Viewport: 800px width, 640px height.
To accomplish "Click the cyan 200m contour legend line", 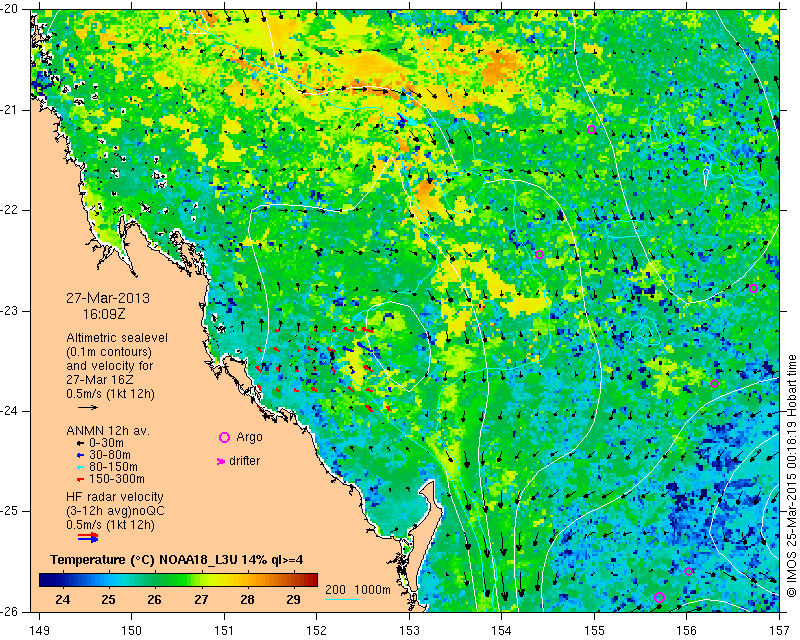I will point(342,599).
